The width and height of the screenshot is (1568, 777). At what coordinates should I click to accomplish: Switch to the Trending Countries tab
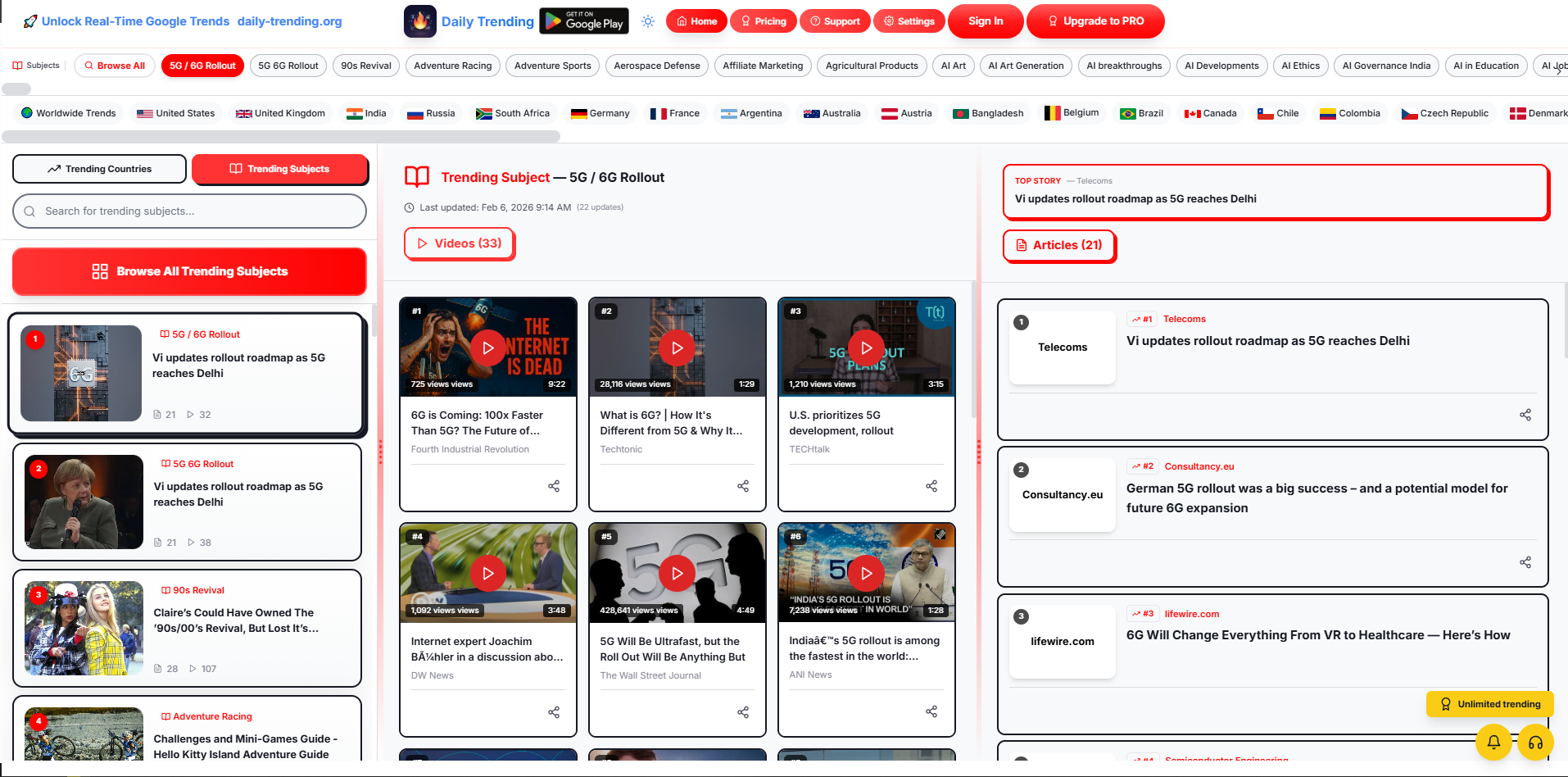[99, 169]
